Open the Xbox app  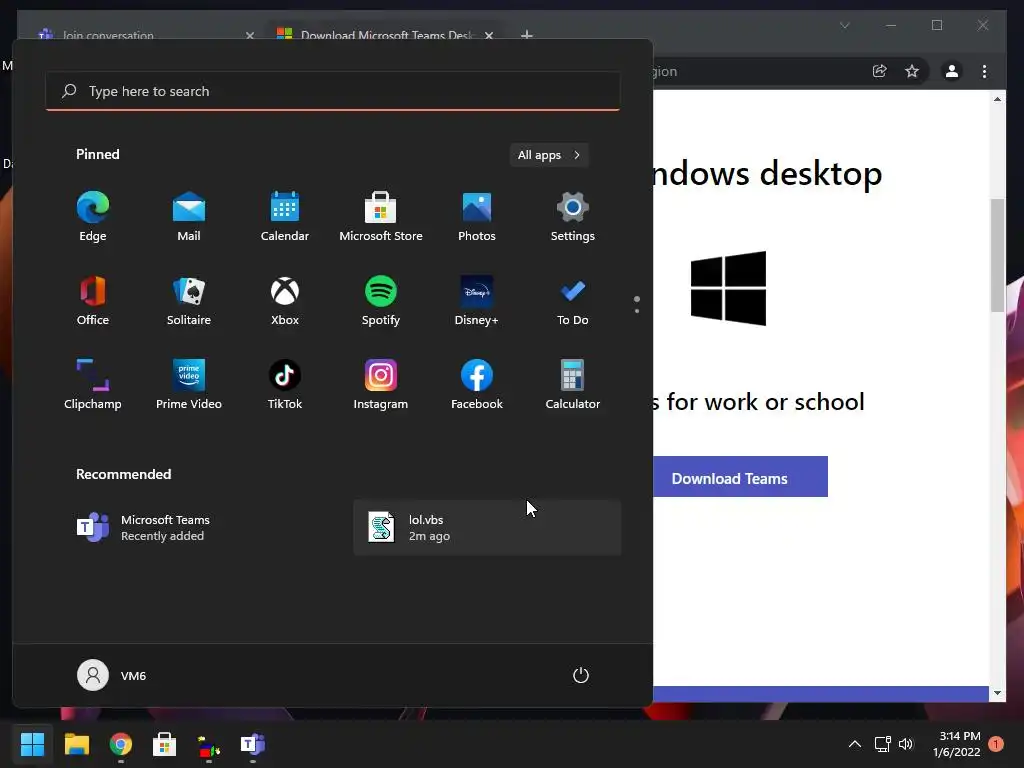[x=285, y=301]
